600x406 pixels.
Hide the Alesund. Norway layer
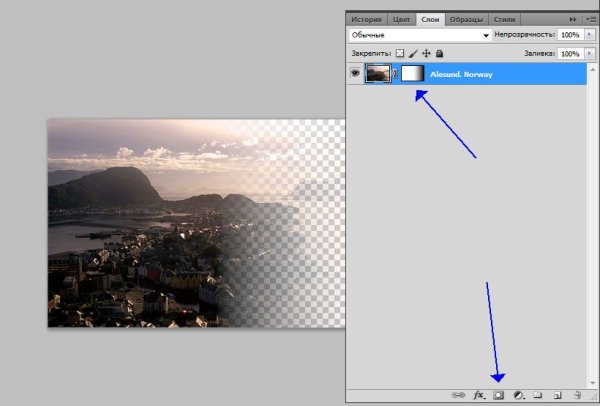pyautogui.click(x=355, y=74)
